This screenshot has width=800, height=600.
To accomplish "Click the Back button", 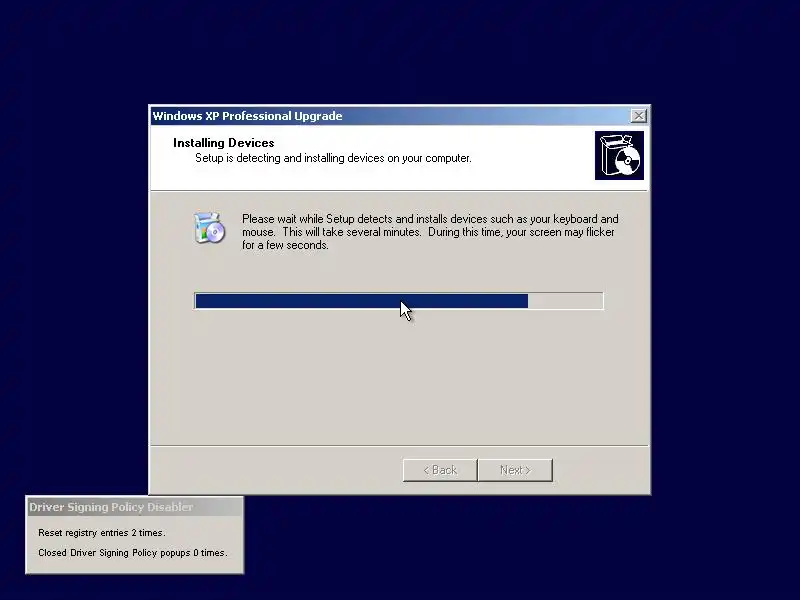I will pyautogui.click(x=440, y=470).
